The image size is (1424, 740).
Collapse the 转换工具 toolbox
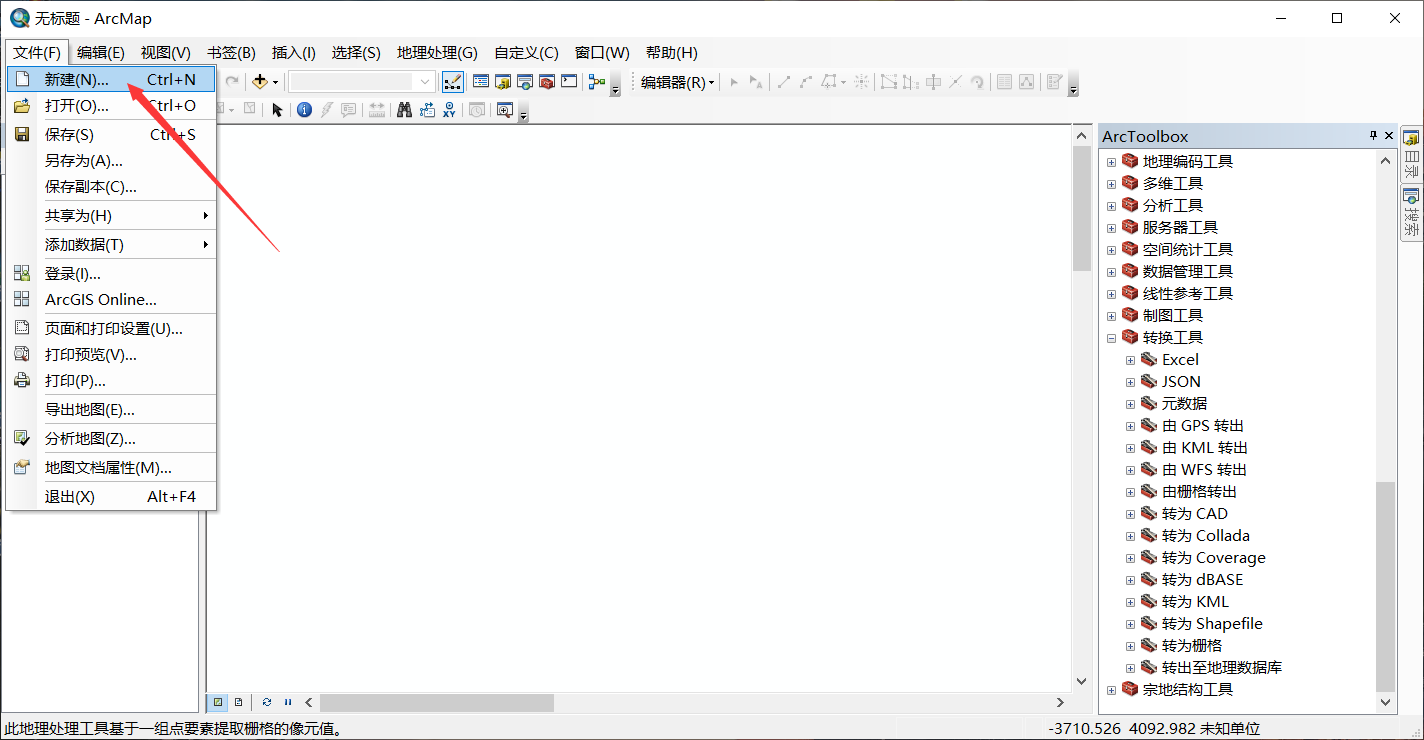tap(1111, 338)
